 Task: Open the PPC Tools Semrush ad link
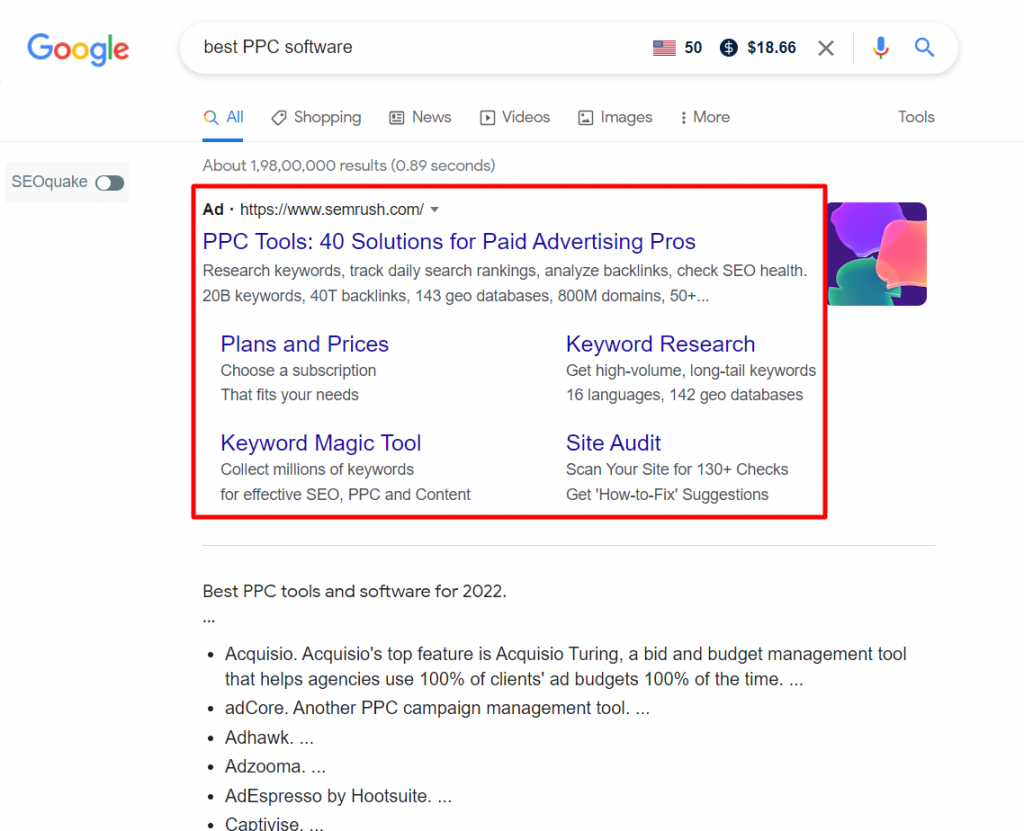tap(449, 241)
